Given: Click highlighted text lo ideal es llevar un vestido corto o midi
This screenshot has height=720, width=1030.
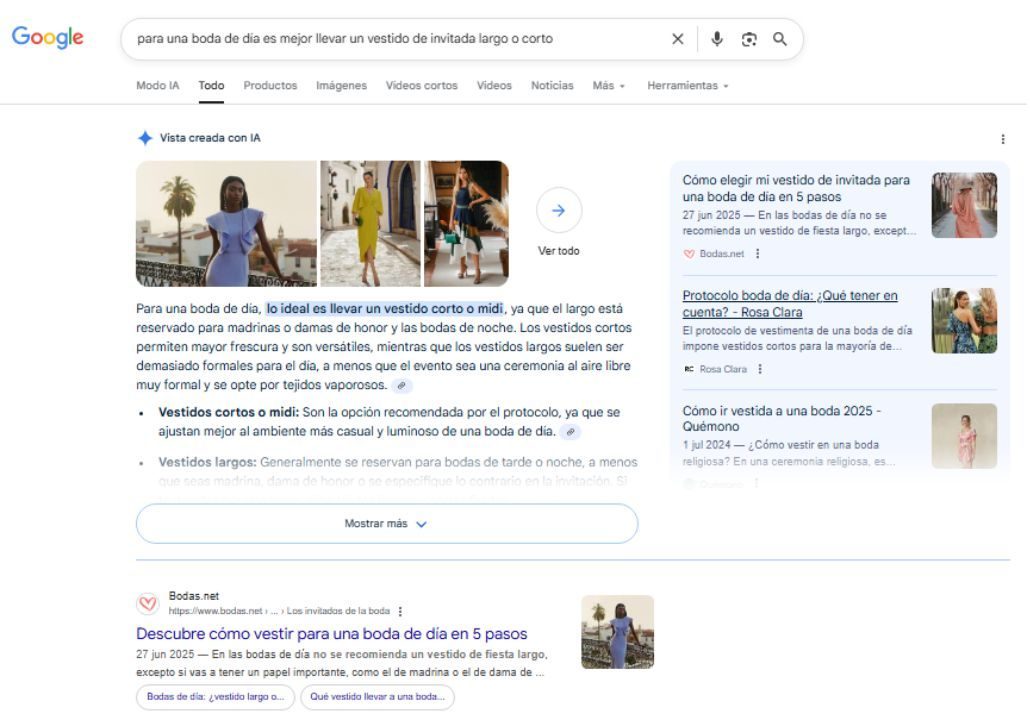Looking at the screenshot, I should pyautogui.click(x=385, y=309).
